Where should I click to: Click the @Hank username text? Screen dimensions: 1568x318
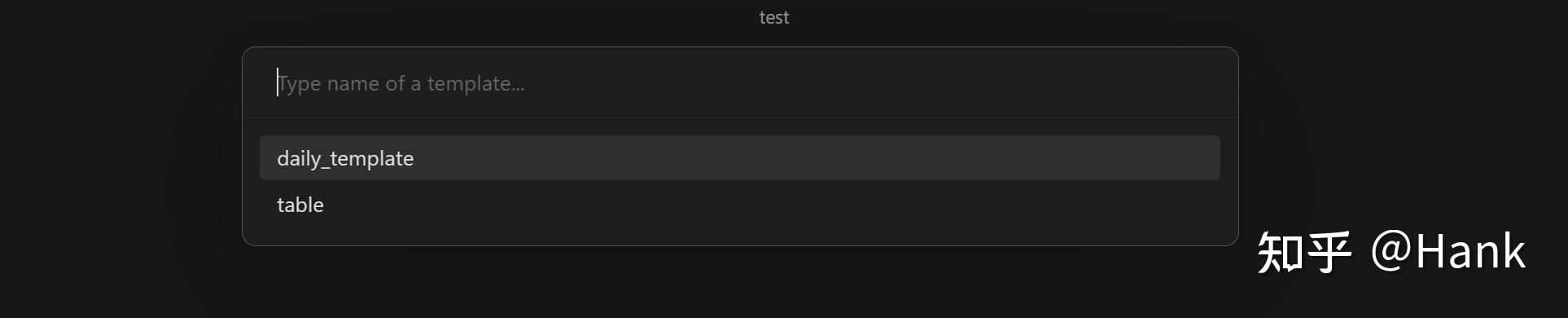pyautogui.click(x=1448, y=251)
